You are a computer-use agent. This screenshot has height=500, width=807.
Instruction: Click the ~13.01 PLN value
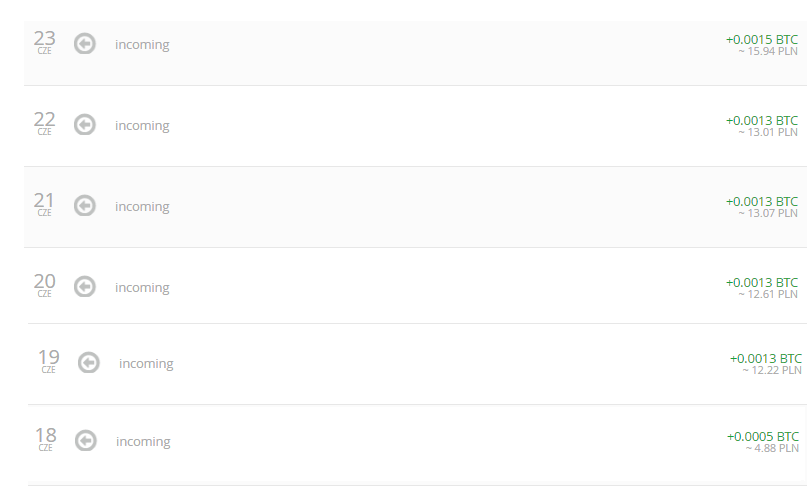tap(768, 132)
